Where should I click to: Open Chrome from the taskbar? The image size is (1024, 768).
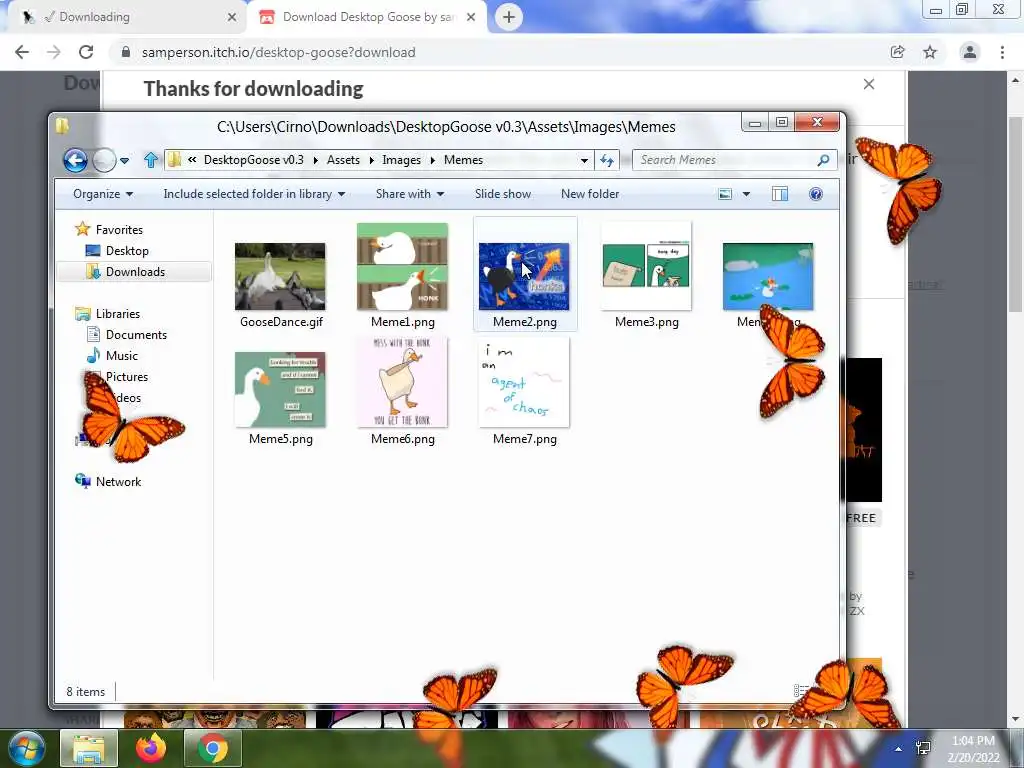point(213,748)
